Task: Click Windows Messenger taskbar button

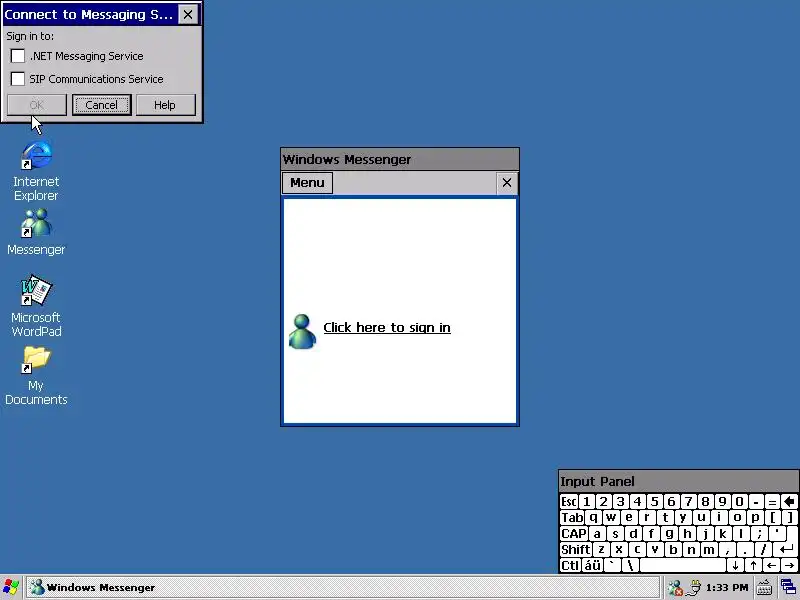Action: point(343,588)
